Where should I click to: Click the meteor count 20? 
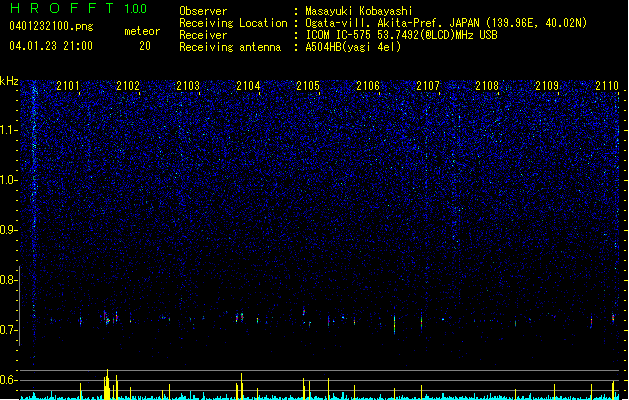tap(145, 46)
